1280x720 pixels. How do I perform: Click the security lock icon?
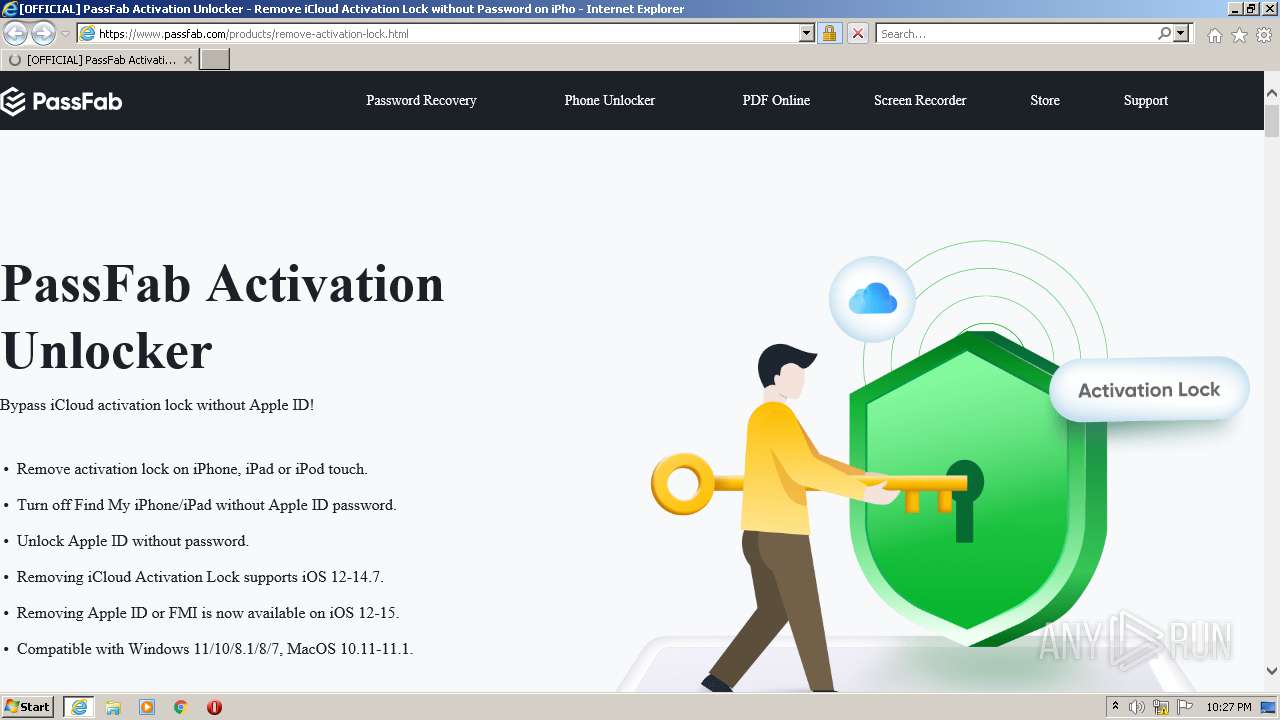pyautogui.click(x=829, y=34)
